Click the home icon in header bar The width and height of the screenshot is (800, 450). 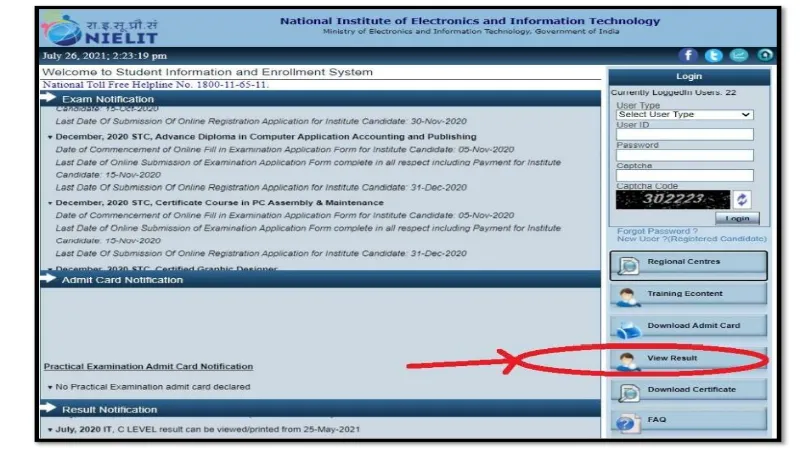pyautogui.click(x=765, y=55)
